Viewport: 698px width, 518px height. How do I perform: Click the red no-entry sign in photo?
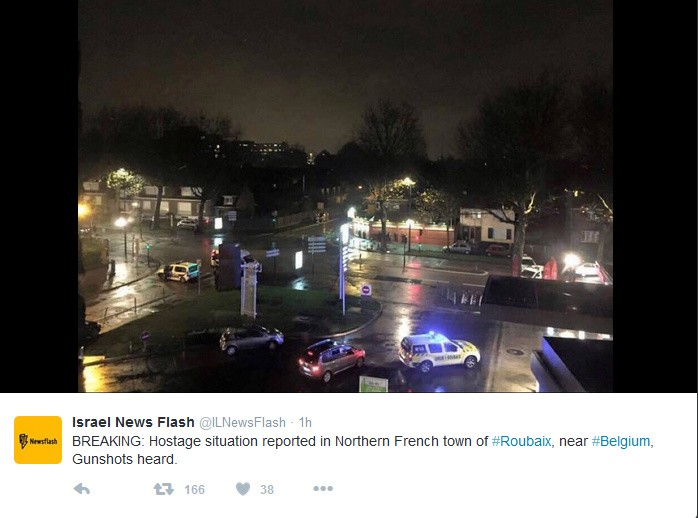point(366,290)
